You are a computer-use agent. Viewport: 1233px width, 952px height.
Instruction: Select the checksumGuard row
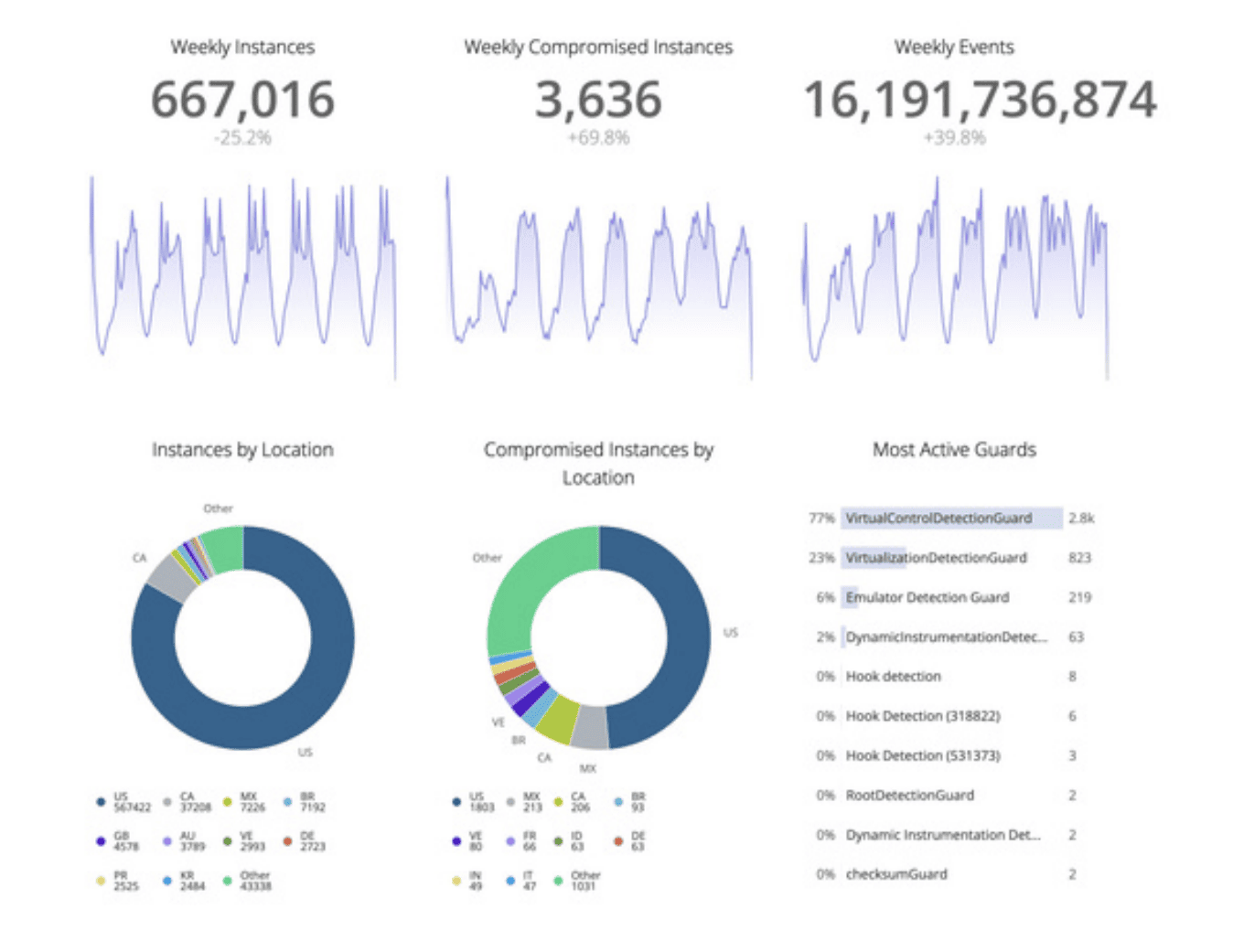pyautogui.click(x=952, y=874)
